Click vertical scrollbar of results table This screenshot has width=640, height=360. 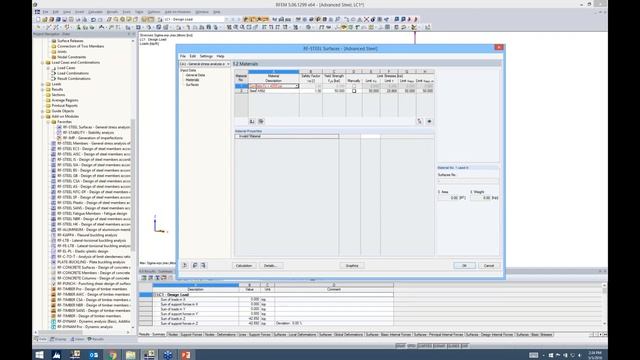coord(604,292)
